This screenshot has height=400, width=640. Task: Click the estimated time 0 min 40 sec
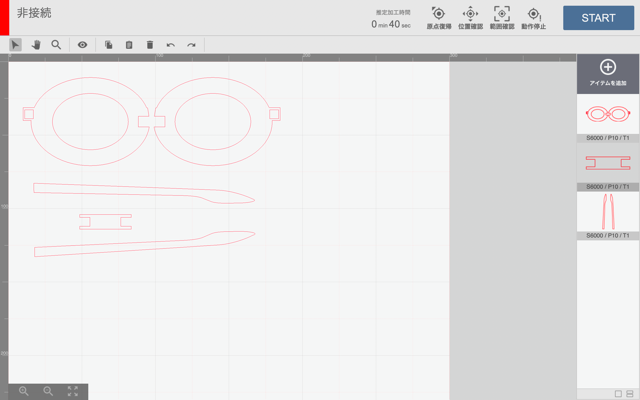(391, 24)
